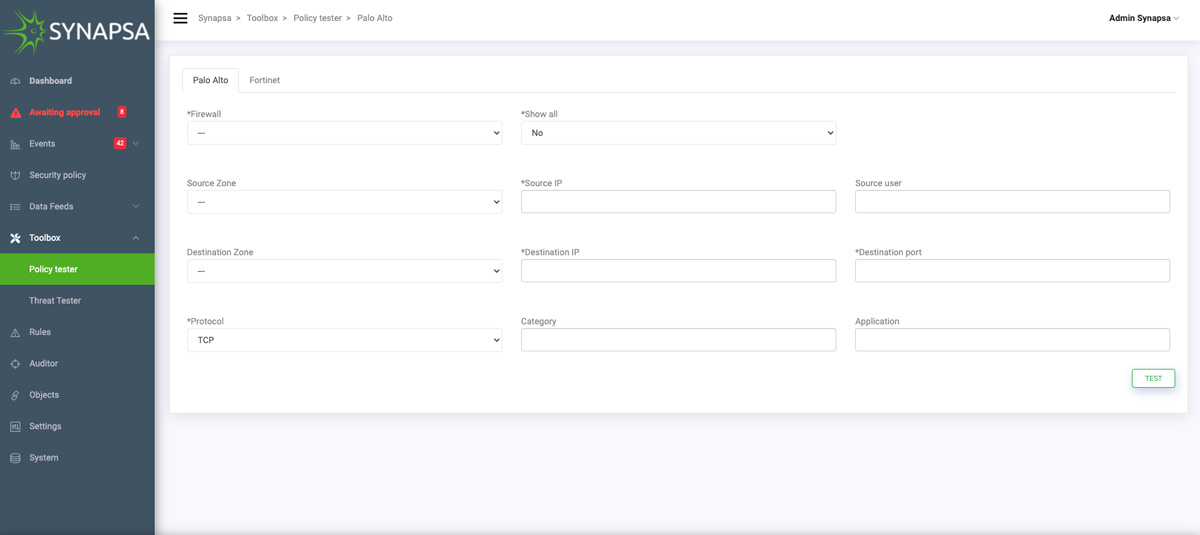The image size is (1200, 535).
Task: Open Auditor menu item
Action: coord(77,364)
